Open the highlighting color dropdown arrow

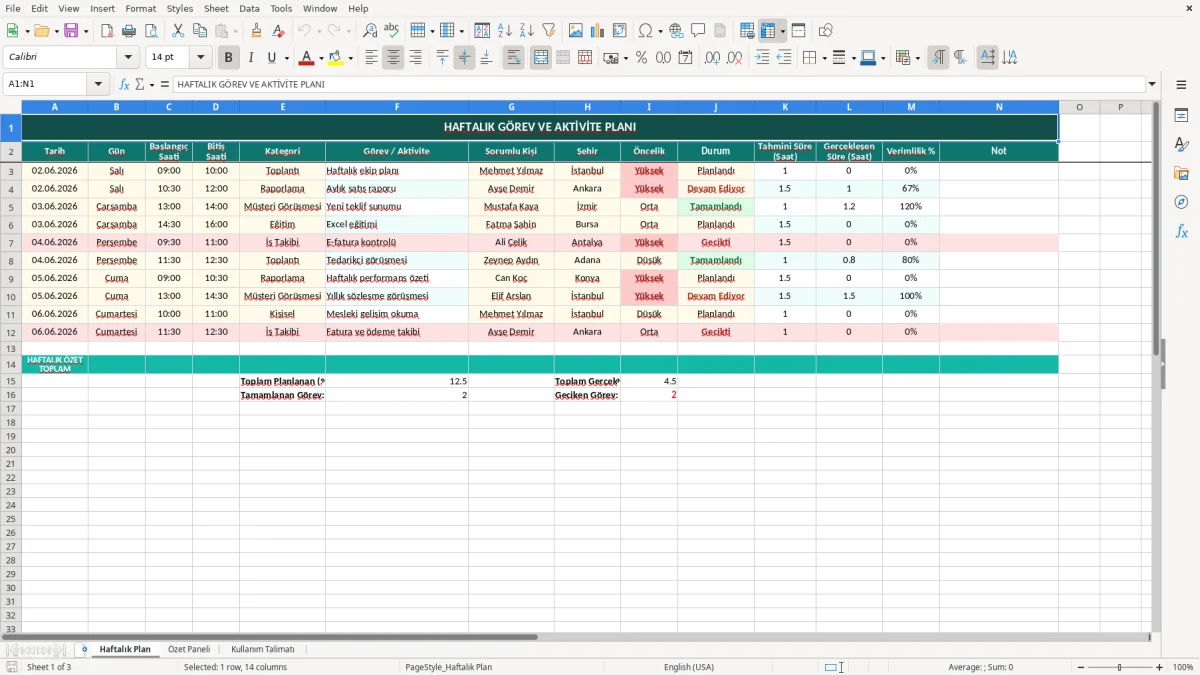tap(350, 58)
